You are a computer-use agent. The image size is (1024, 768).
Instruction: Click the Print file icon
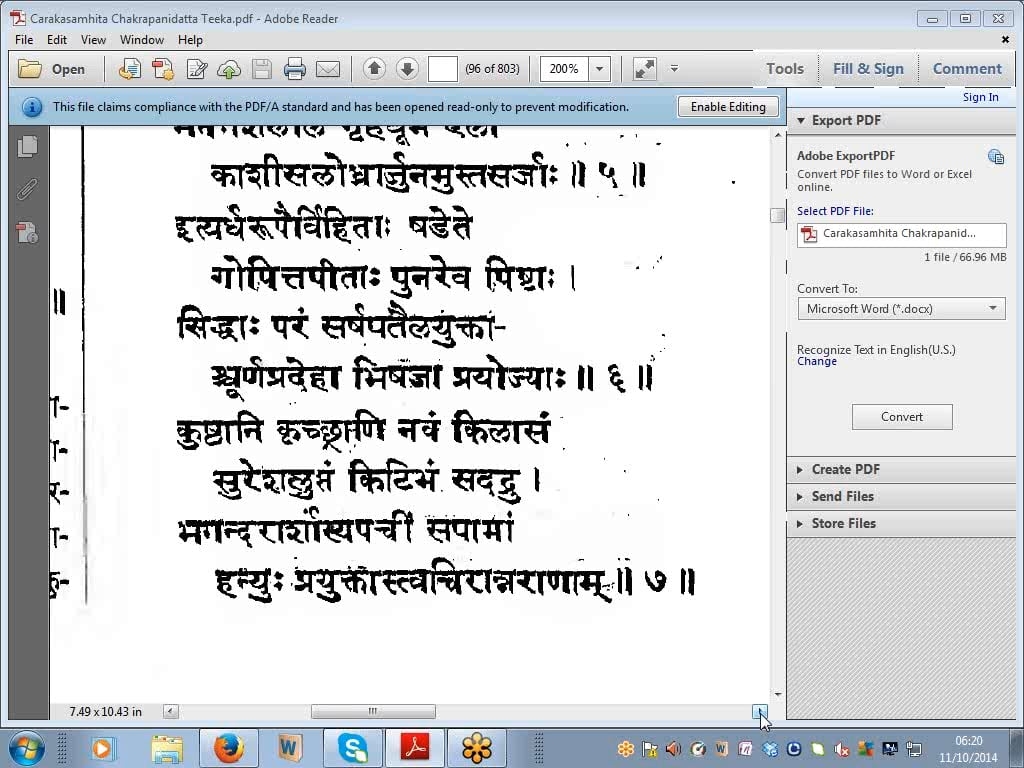[x=294, y=69]
